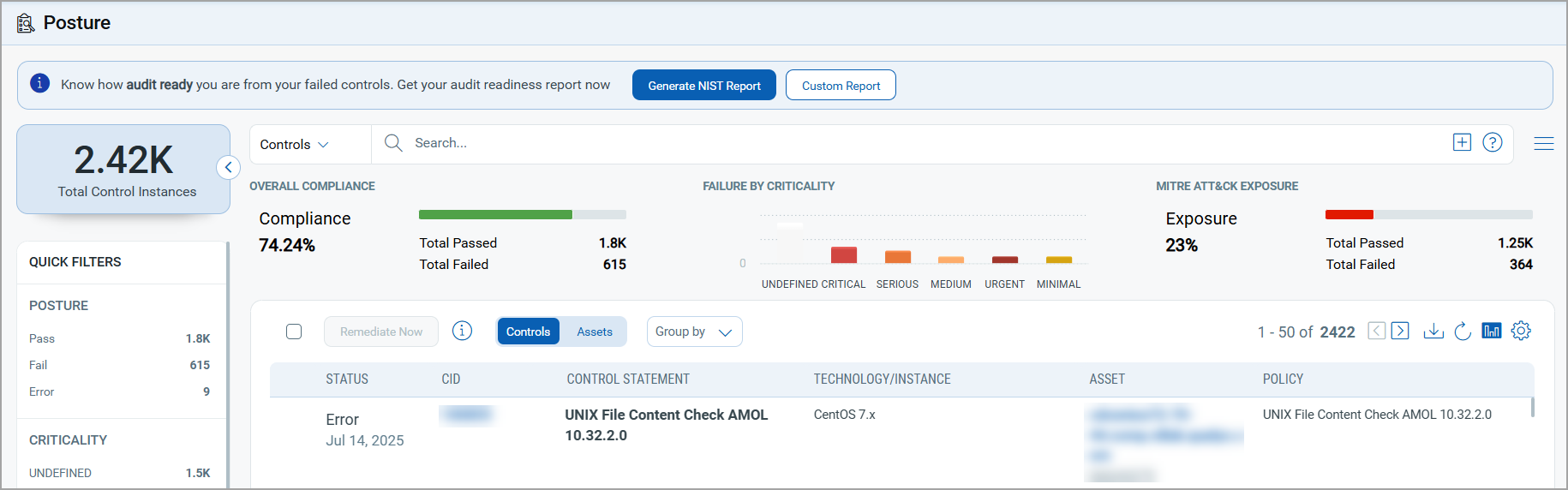Click the 74.24% compliance value
Viewport: 1568px width, 490px height.
287,245
